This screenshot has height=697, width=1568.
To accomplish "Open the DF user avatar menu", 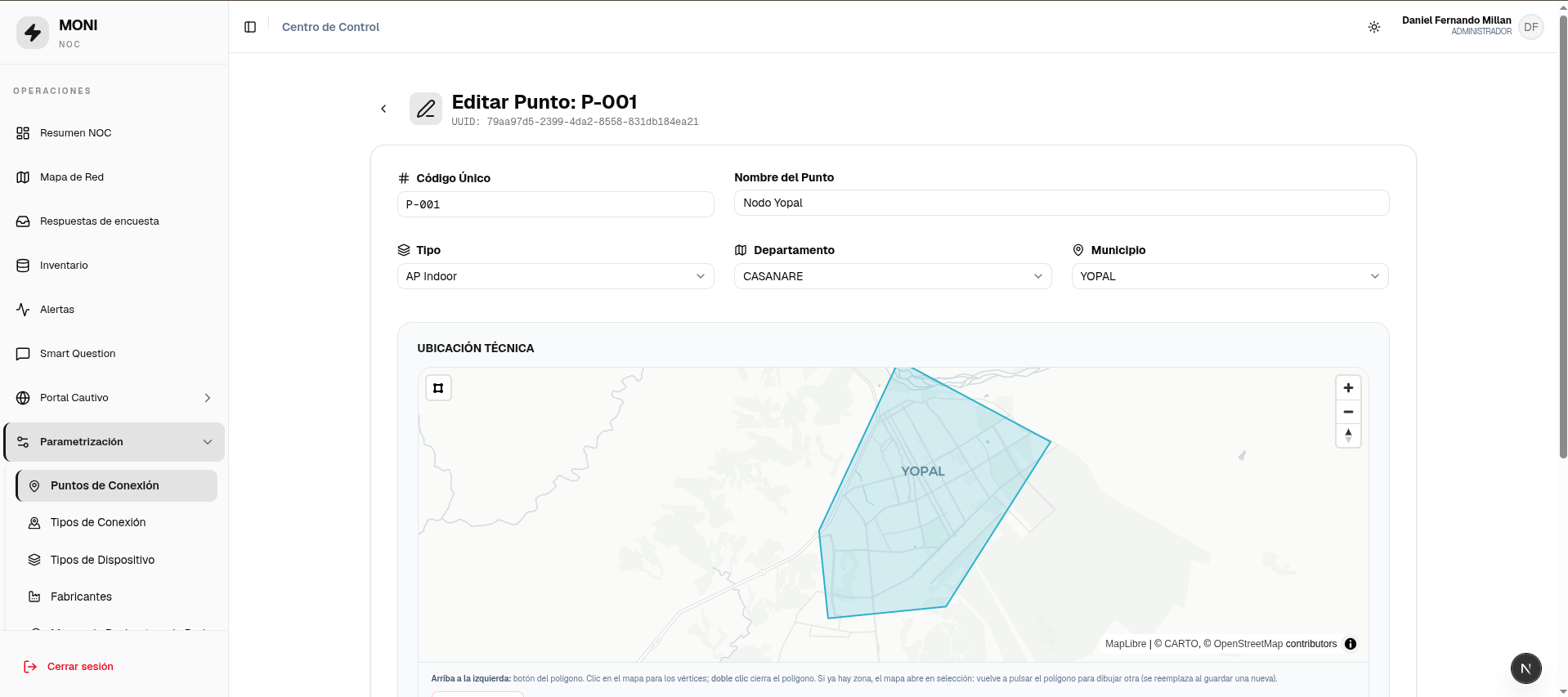I will coord(1531,27).
